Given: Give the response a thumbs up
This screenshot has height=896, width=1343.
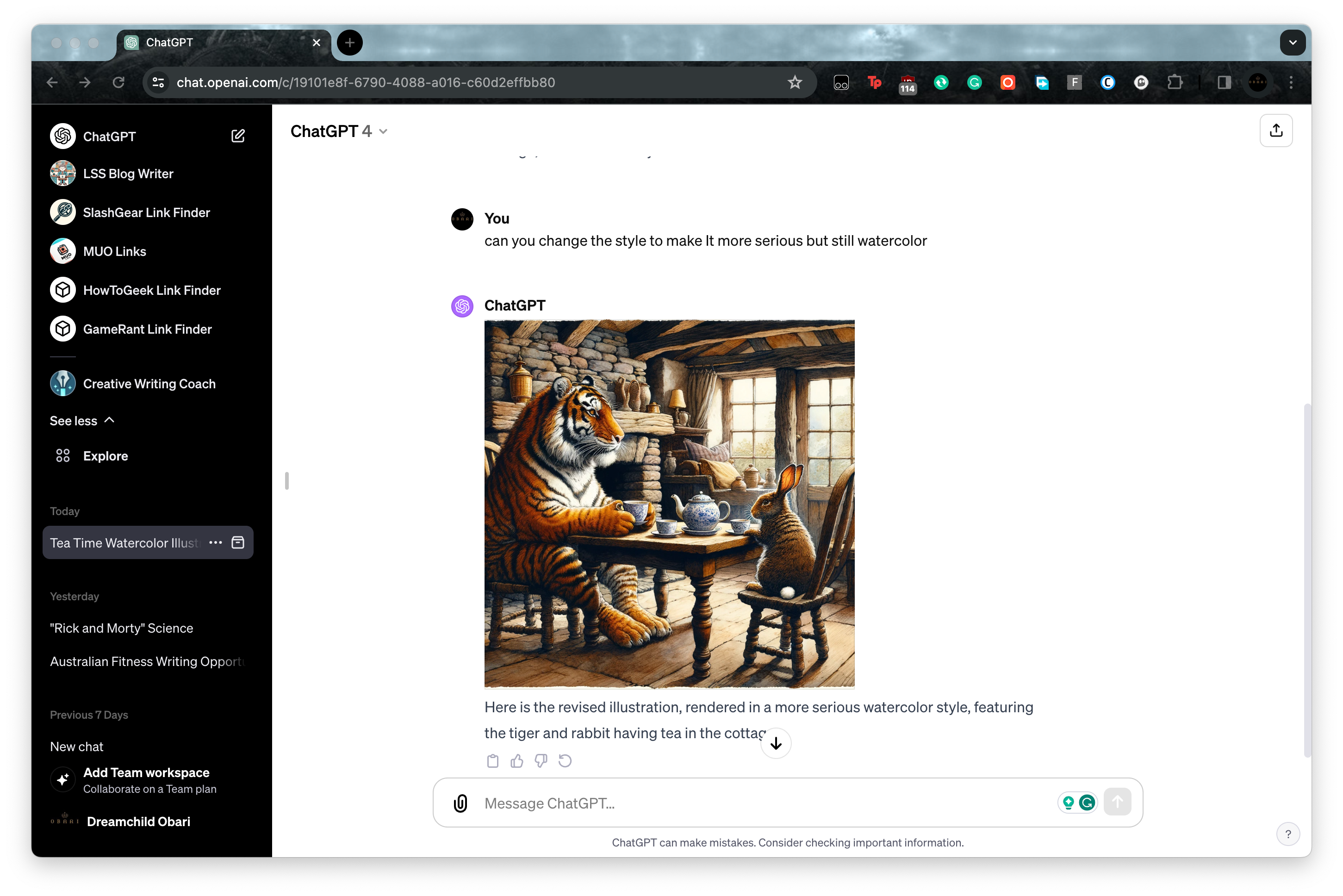Looking at the screenshot, I should [516, 760].
